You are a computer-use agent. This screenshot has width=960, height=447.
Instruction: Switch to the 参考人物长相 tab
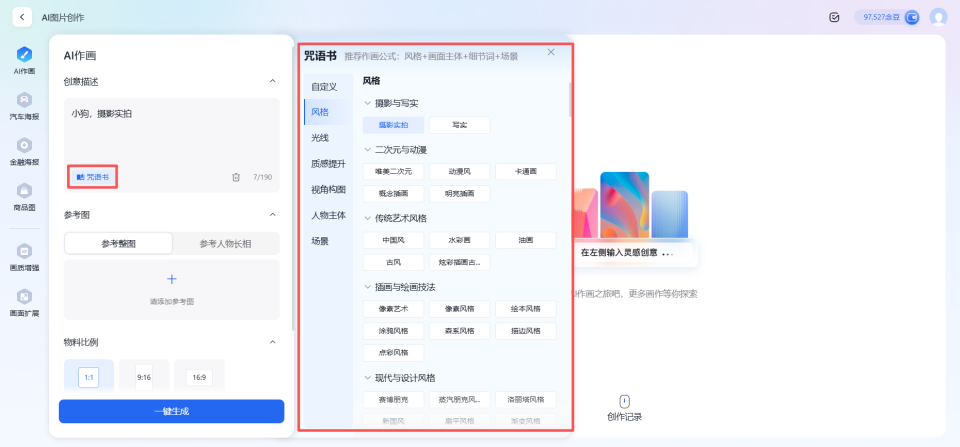pos(225,243)
